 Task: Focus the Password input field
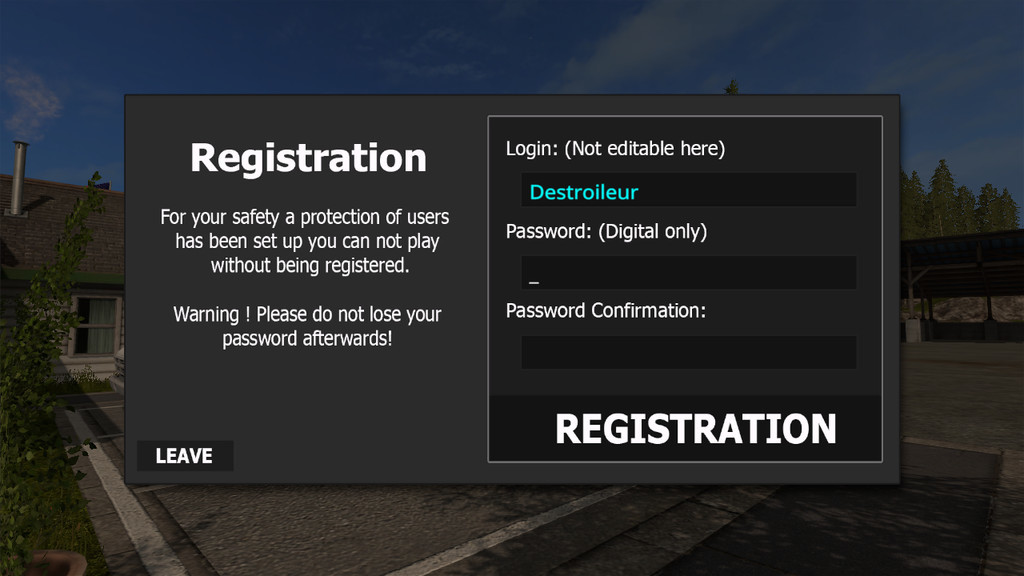pyautogui.click(x=688, y=272)
